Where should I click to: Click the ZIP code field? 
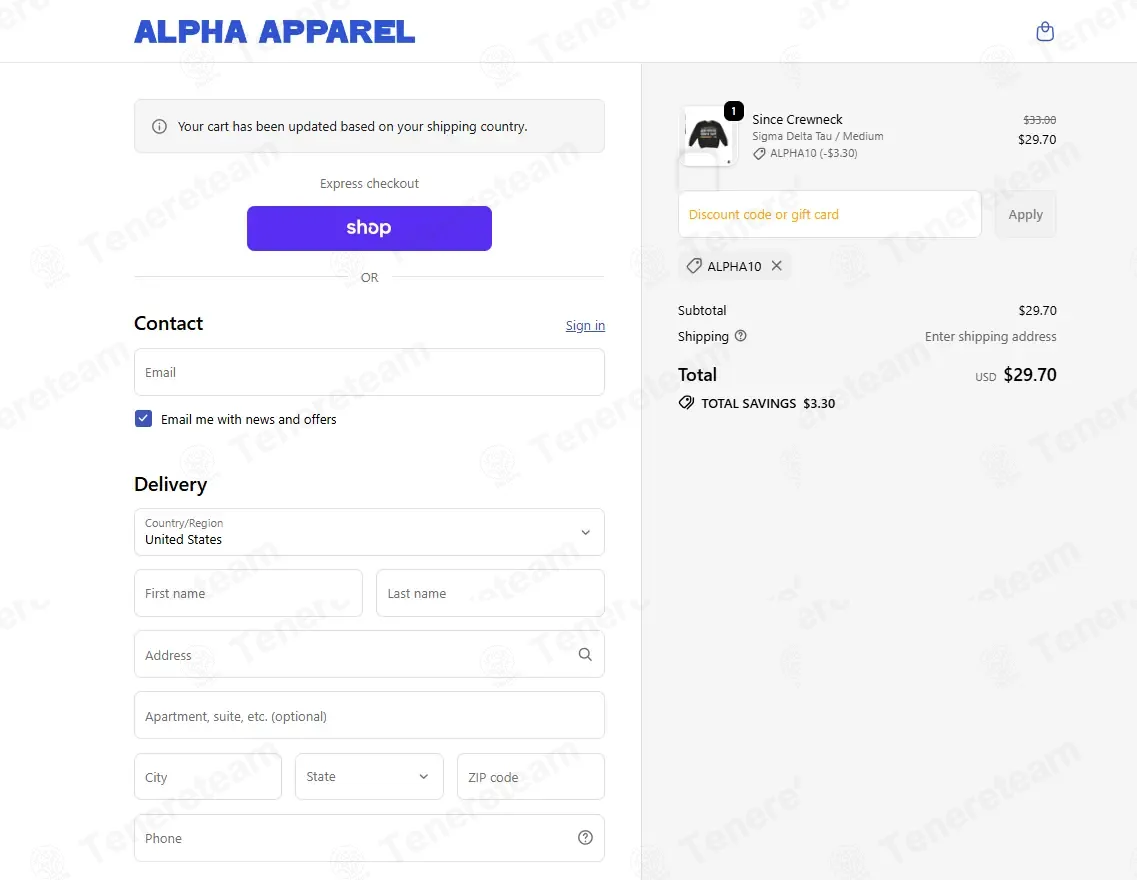click(x=530, y=777)
